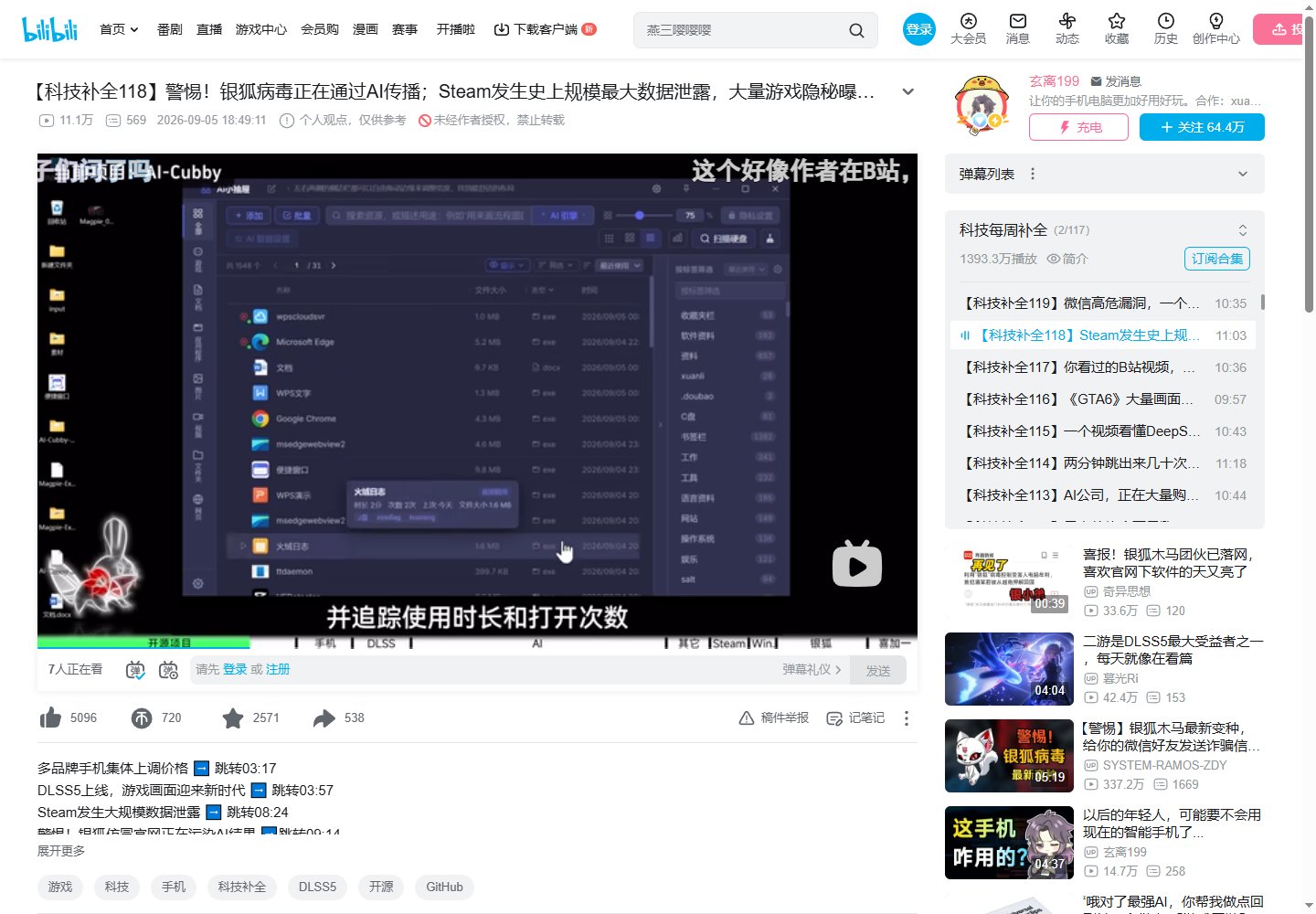Favorite the video with star icon
Viewport: 1316px width, 914px height.
coord(233,718)
